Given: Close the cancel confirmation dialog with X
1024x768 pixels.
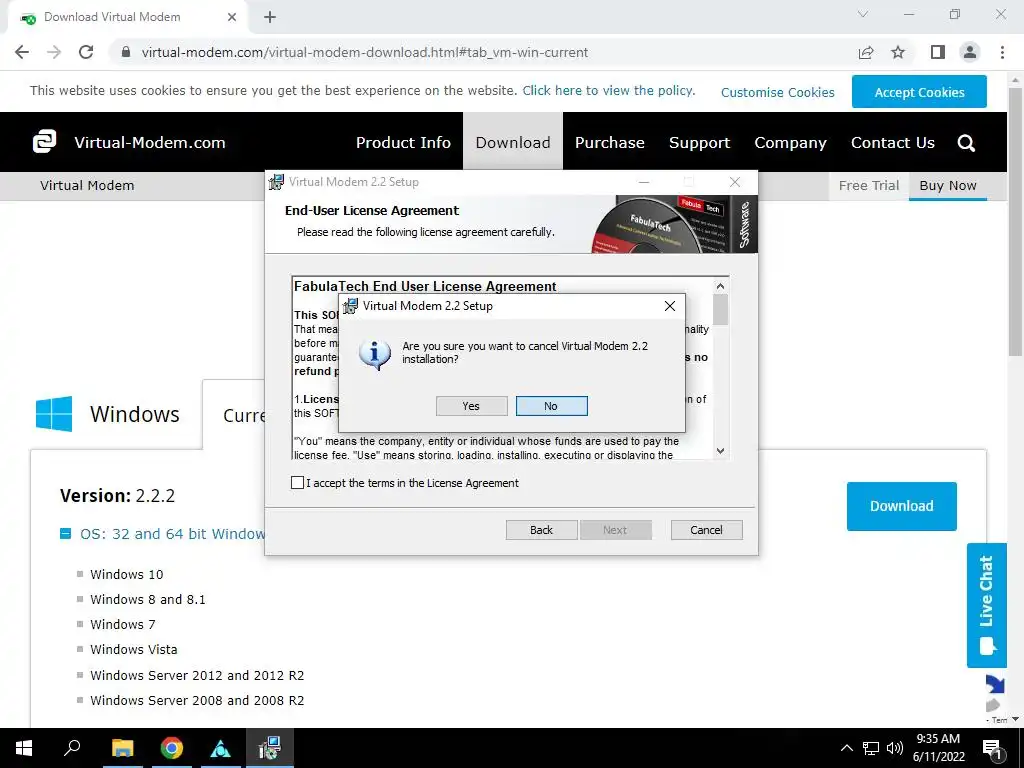Looking at the screenshot, I should (669, 306).
